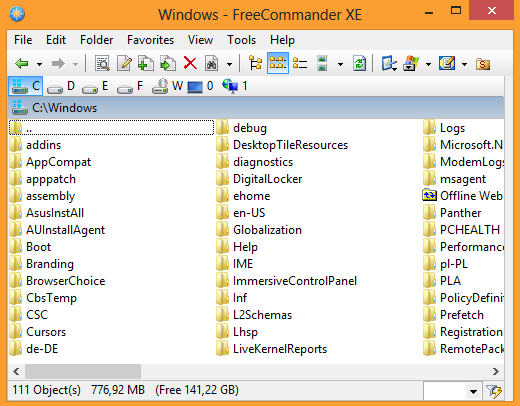Open the file viewer magnifier icon

(x=102, y=63)
